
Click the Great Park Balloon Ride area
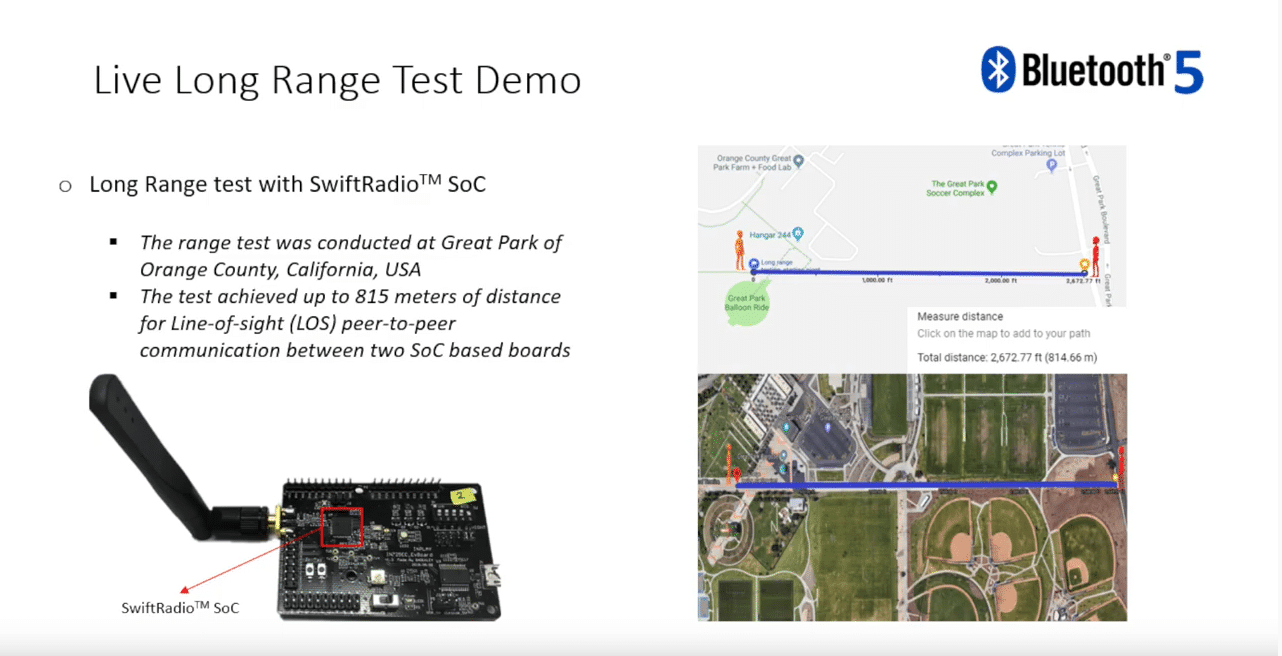click(x=748, y=301)
